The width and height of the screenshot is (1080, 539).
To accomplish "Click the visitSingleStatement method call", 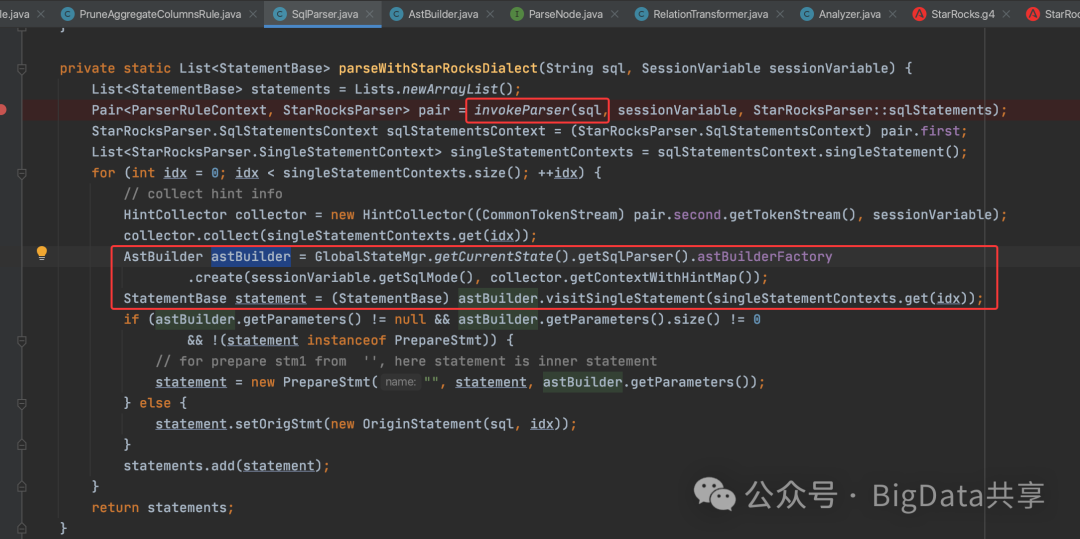I will [625, 298].
